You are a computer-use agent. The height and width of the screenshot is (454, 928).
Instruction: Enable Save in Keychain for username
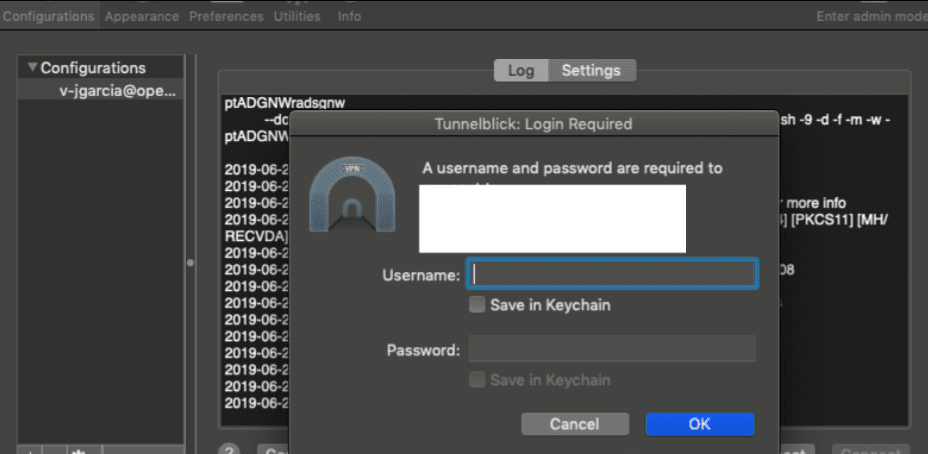click(x=476, y=305)
